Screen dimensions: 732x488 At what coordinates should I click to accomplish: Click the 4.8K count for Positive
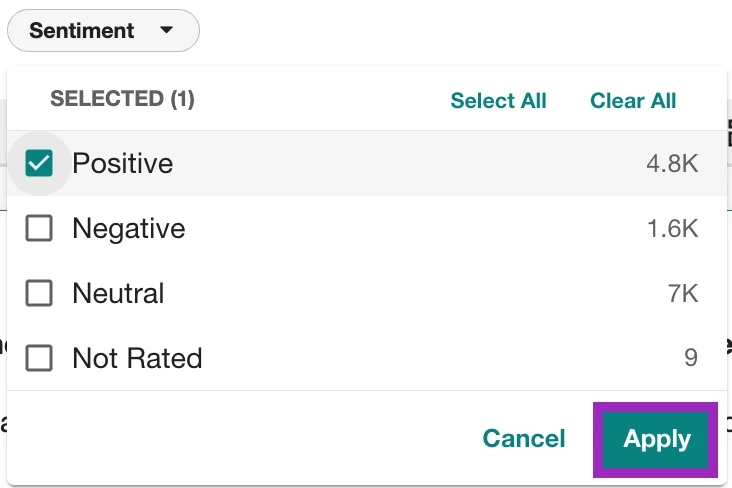672,164
